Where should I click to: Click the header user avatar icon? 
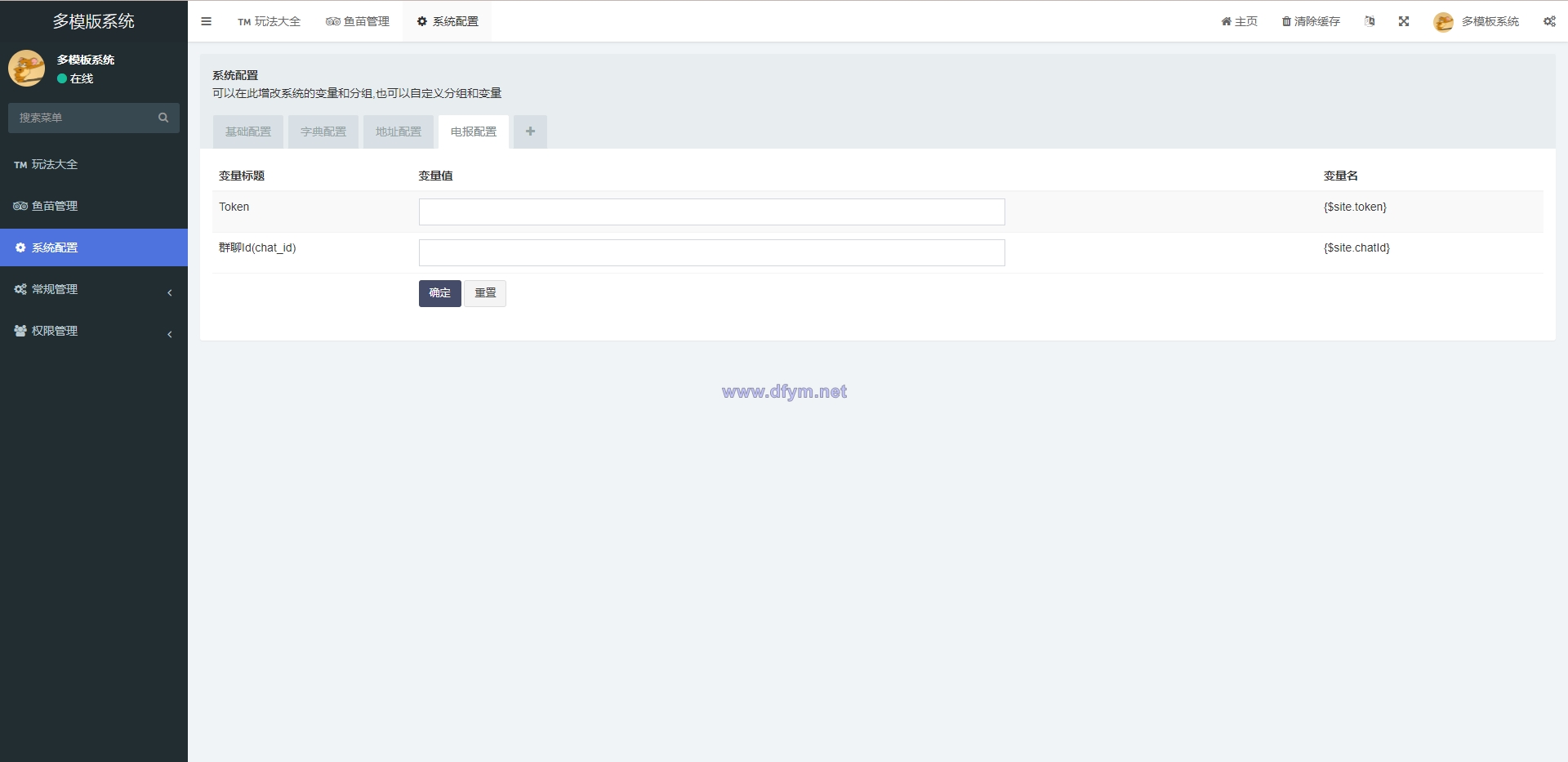(x=1443, y=22)
